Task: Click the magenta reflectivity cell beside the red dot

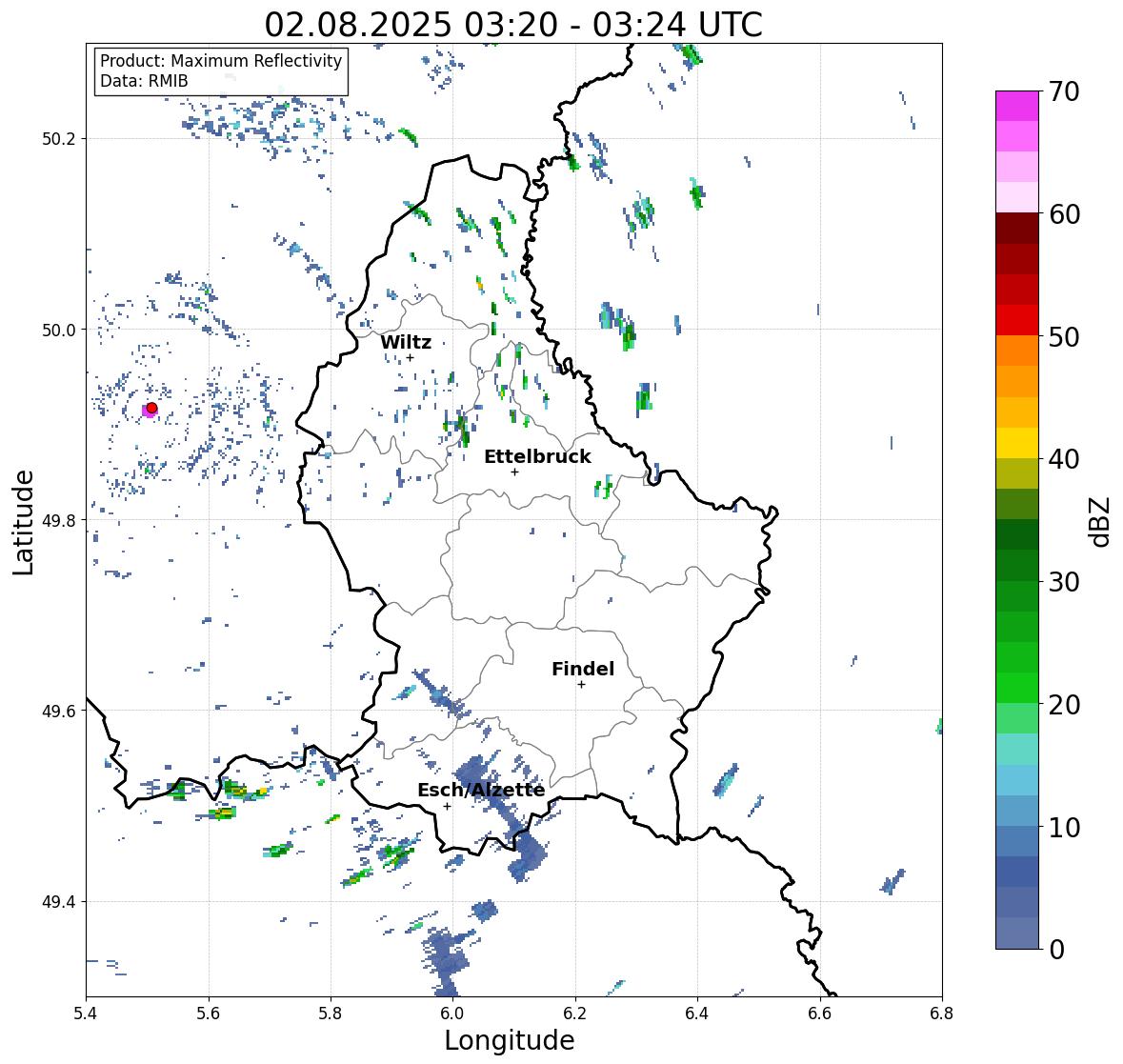Action: point(147,411)
